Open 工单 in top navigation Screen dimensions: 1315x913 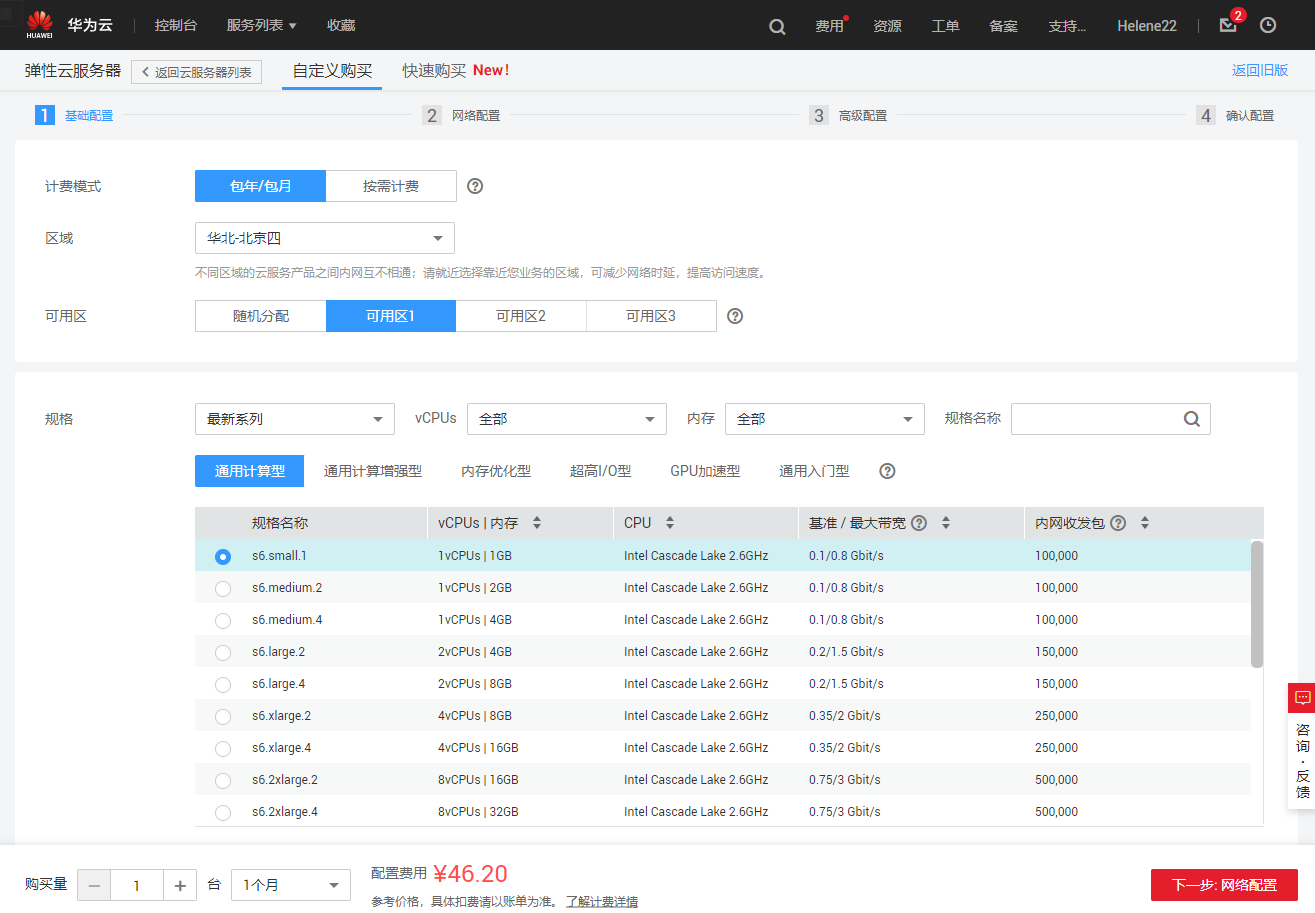pyautogui.click(x=945, y=26)
